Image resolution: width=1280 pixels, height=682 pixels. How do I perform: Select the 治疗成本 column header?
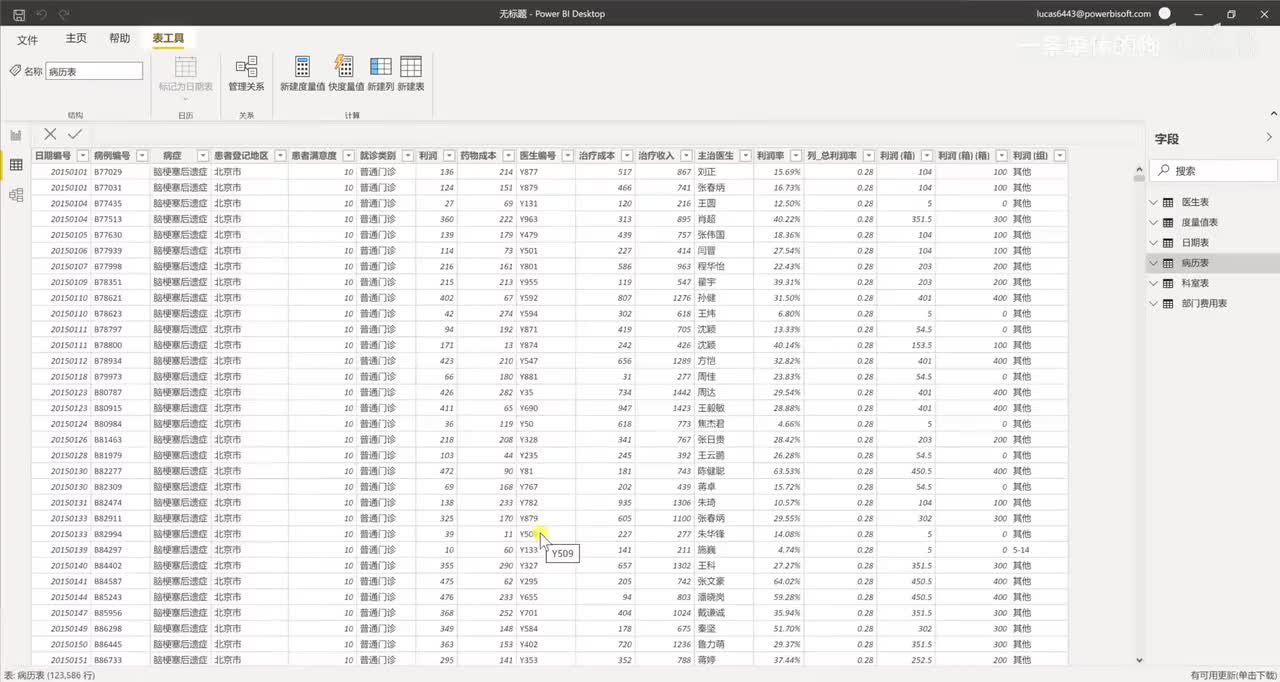tap(597, 156)
